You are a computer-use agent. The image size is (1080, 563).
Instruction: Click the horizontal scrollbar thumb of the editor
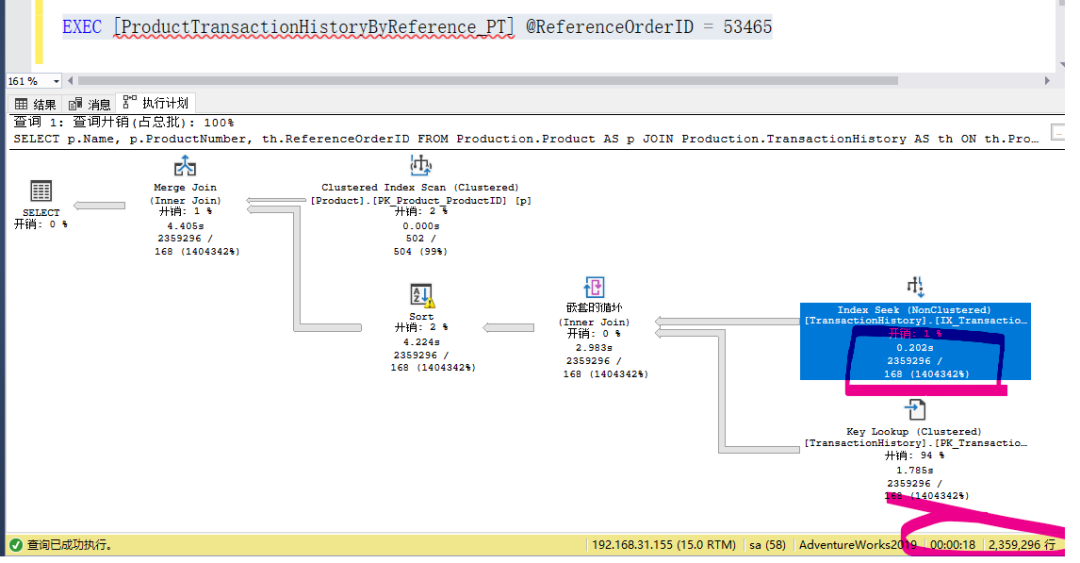488,81
